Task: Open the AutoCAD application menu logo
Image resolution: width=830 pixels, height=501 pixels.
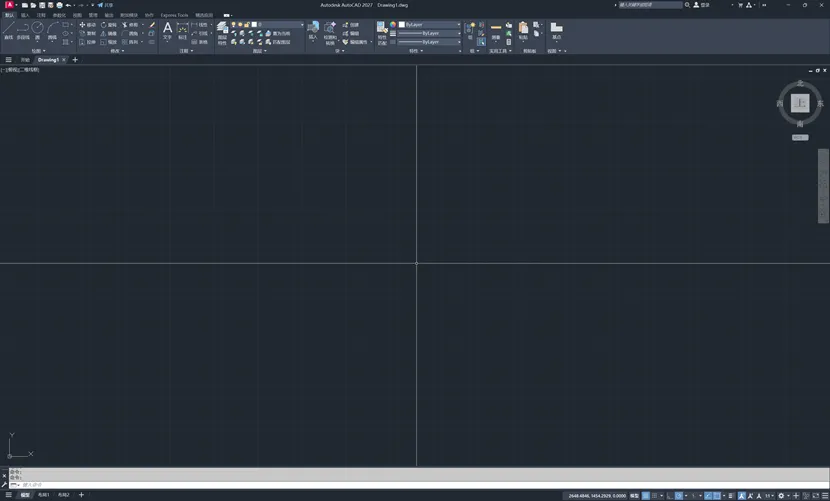Action: (9, 5)
